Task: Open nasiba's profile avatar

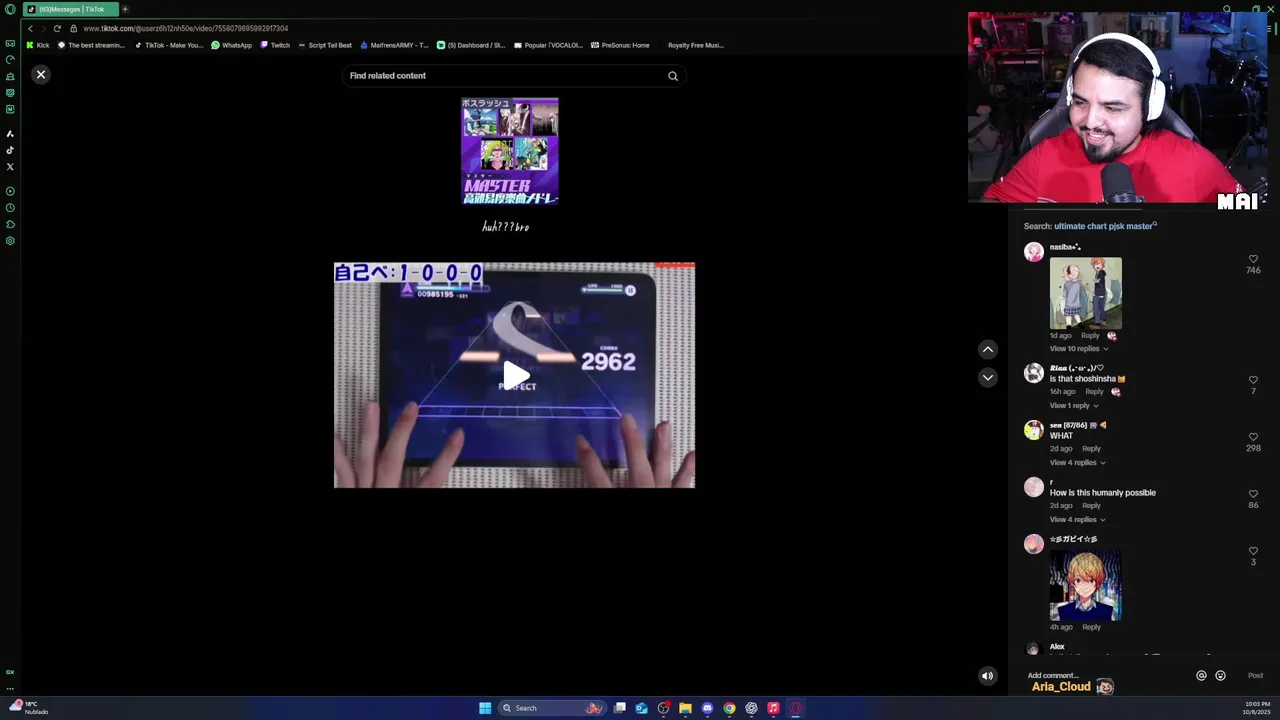Action: [x=1034, y=252]
